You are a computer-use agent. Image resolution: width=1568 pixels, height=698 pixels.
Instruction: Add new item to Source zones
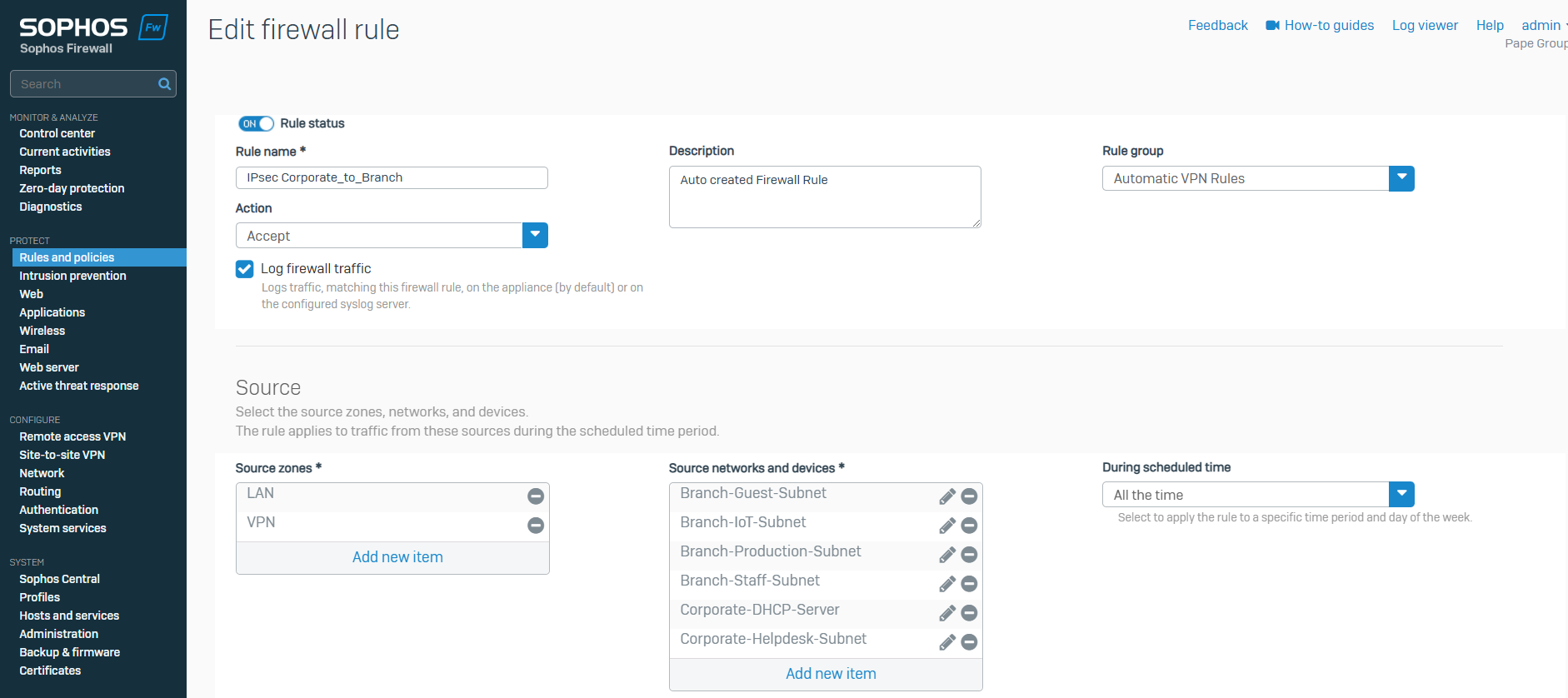397,557
